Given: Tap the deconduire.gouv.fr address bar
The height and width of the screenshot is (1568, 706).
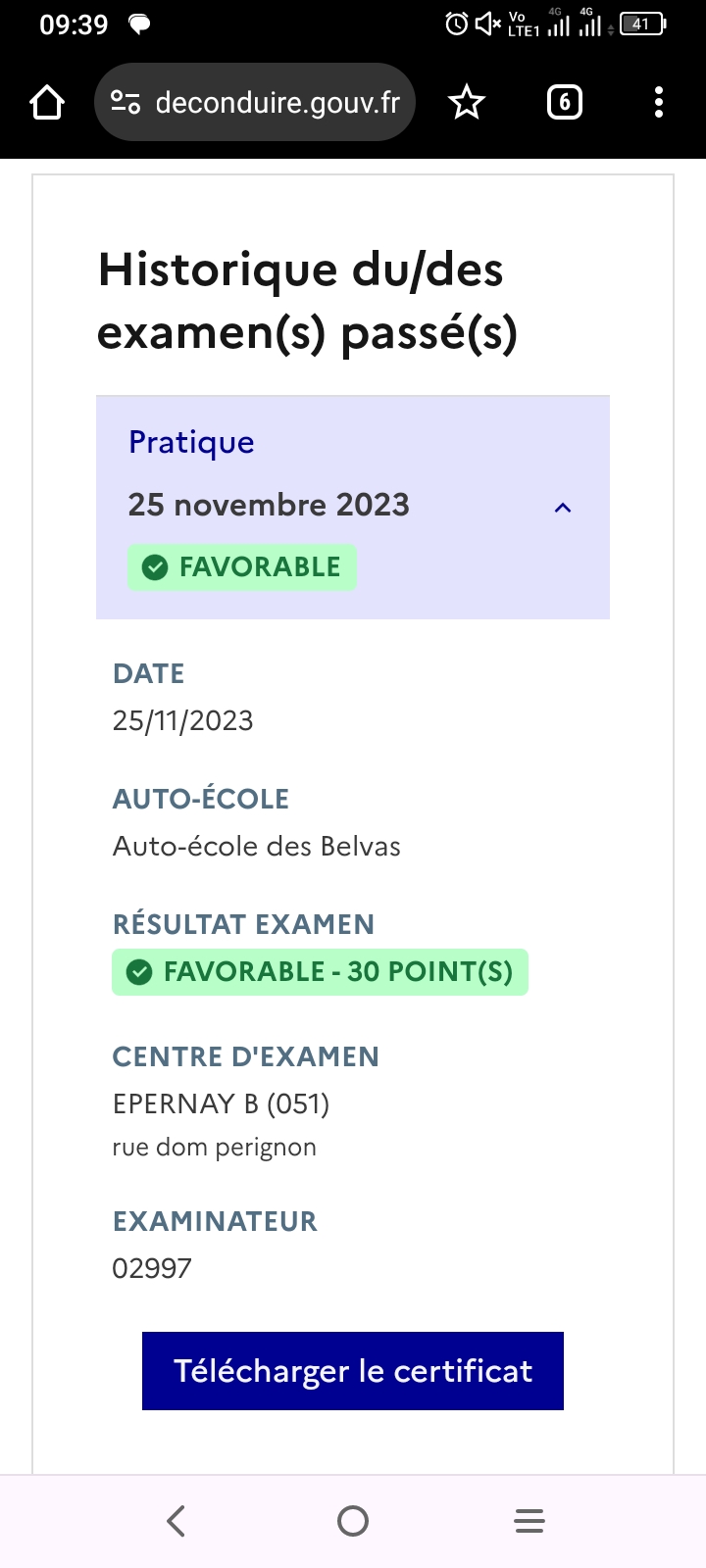Looking at the screenshot, I should point(277,102).
